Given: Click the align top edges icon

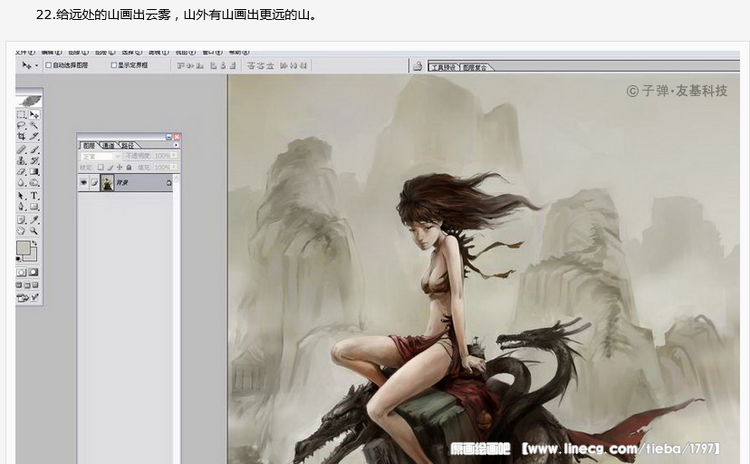Looking at the screenshot, I should (179, 66).
